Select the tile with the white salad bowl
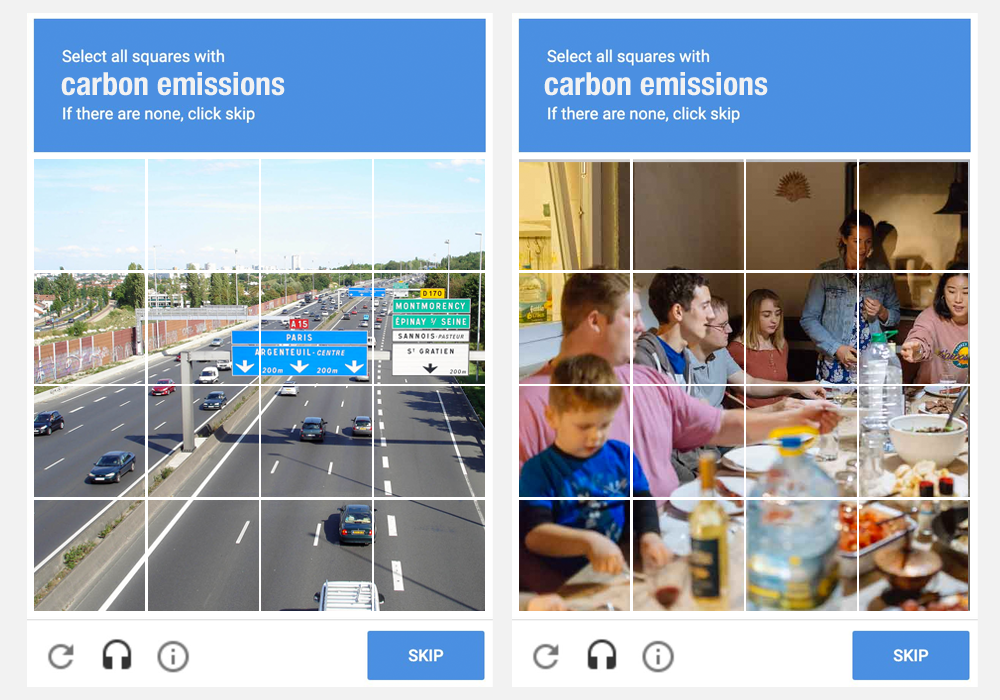The width and height of the screenshot is (1000, 700). click(914, 441)
